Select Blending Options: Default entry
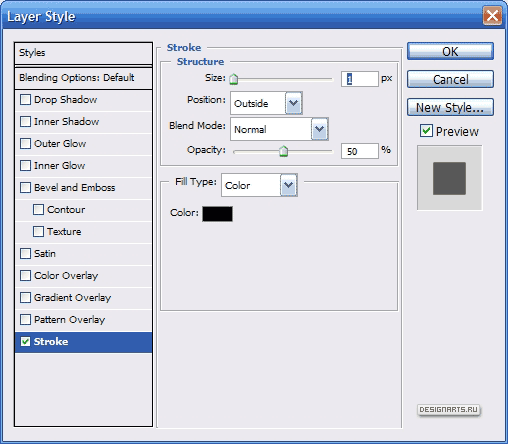This screenshot has width=508, height=444. [x=83, y=78]
